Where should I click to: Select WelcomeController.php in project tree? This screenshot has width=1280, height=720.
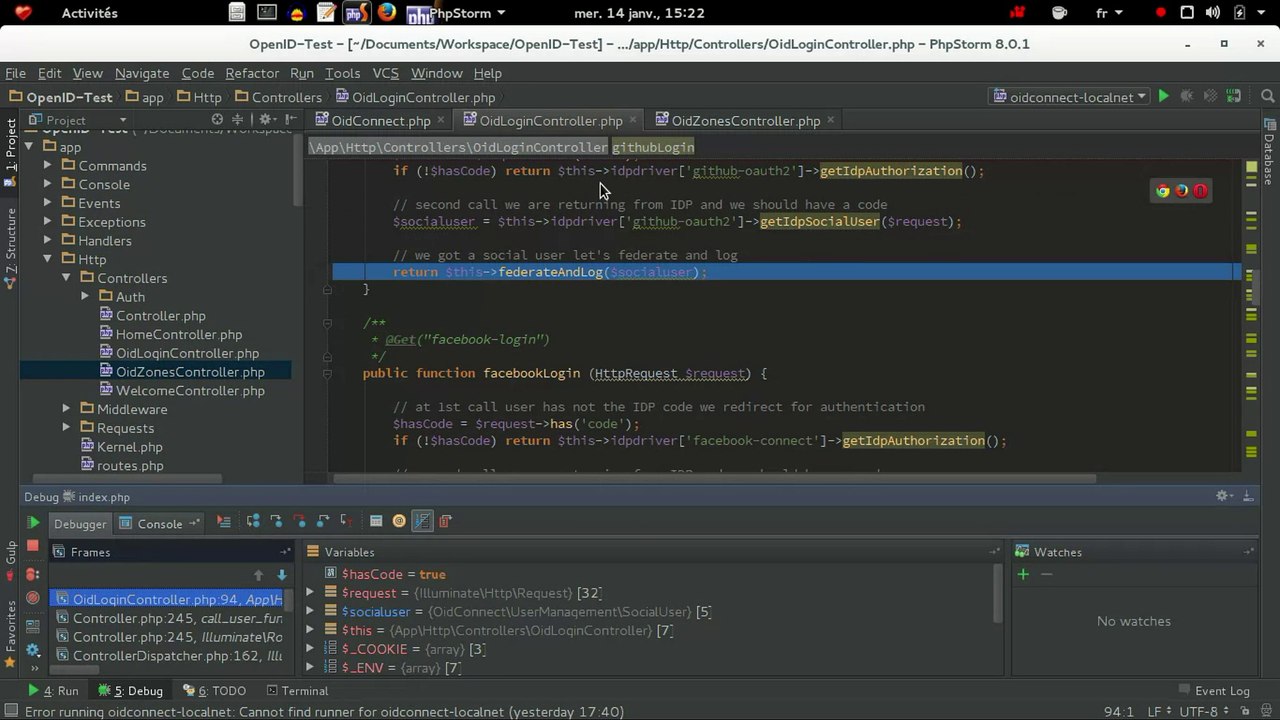pos(181,390)
